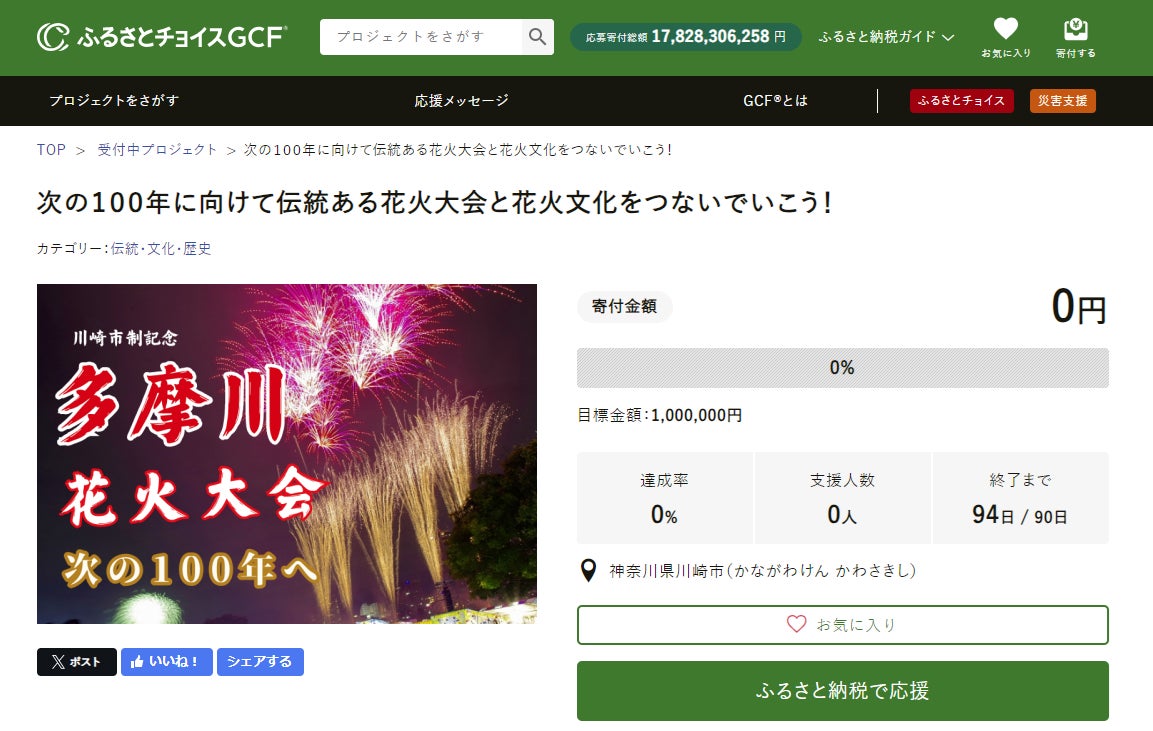Open お気に入り heart icon in header
The image size is (1153, 731).
(1005, 38)
